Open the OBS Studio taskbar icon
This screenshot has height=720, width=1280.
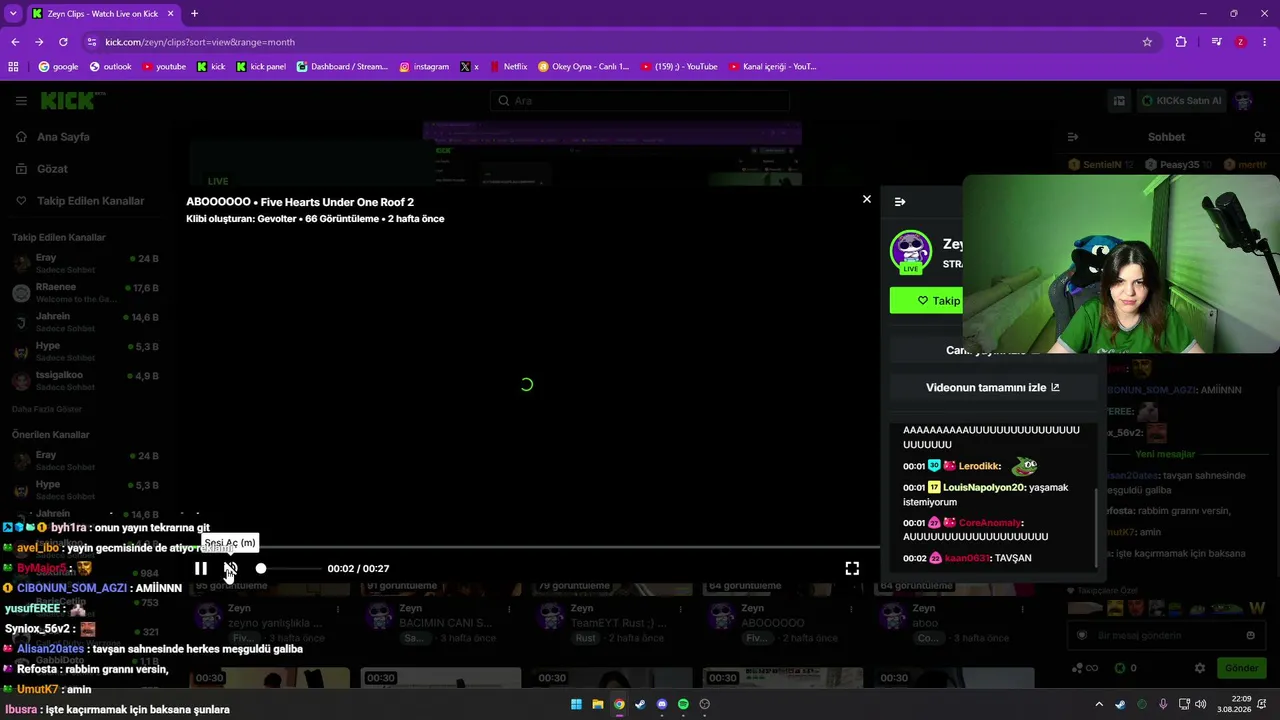(x=705, y=704)
